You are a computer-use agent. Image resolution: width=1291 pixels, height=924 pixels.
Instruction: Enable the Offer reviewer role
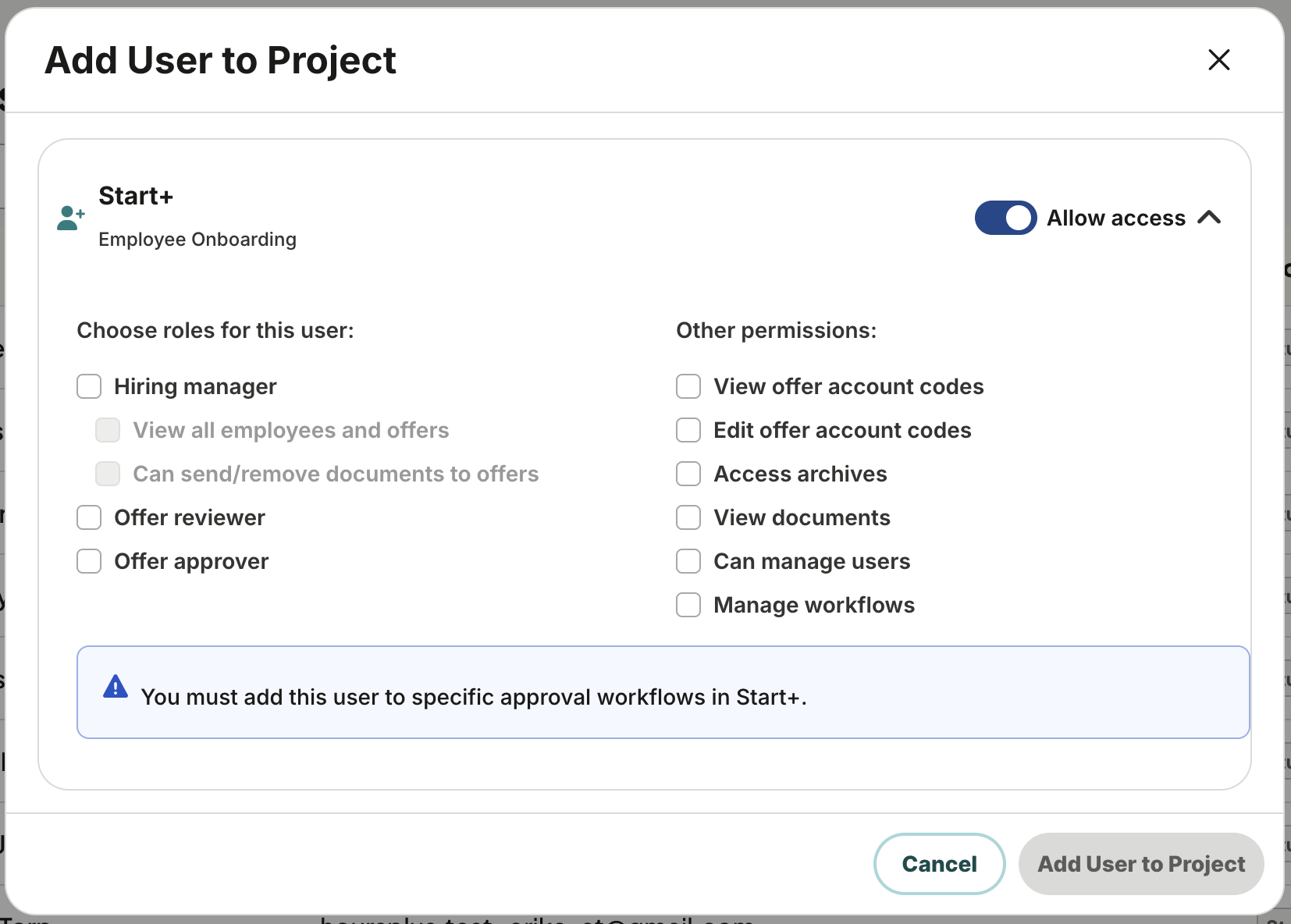coord(89,517)
